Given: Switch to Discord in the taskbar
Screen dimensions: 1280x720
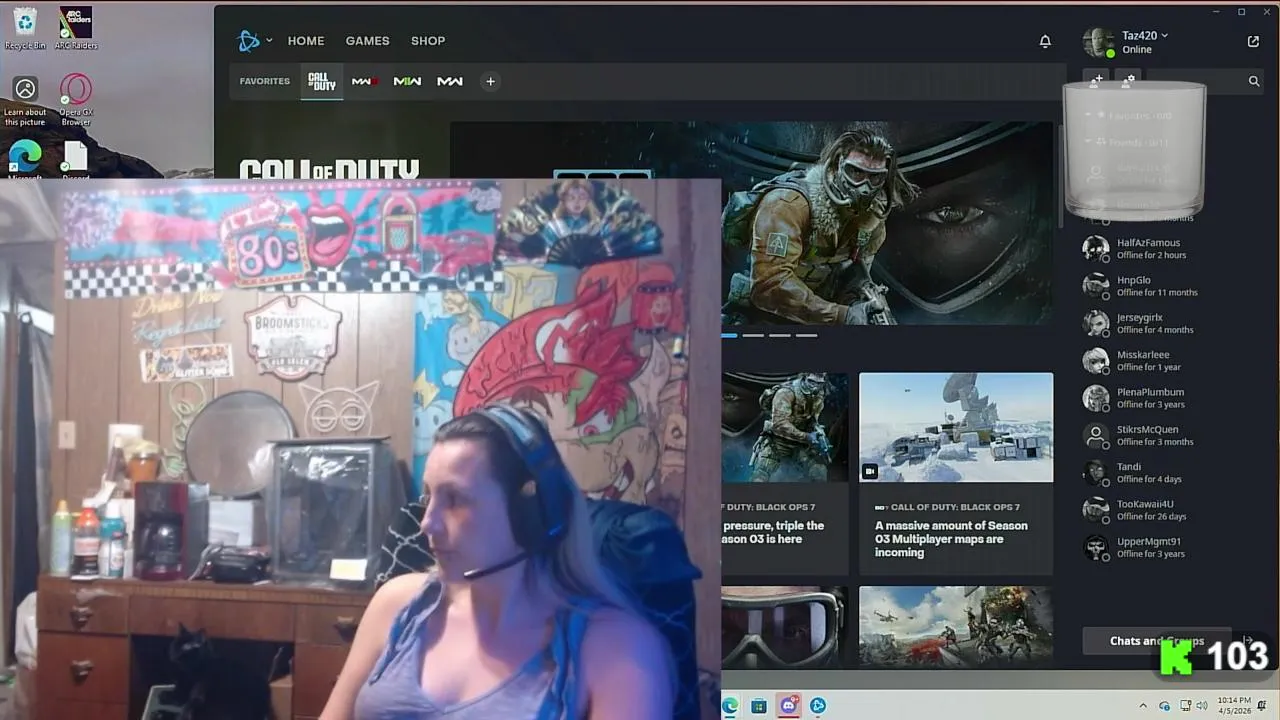Looking at the screenshot, I should (789, 706).
